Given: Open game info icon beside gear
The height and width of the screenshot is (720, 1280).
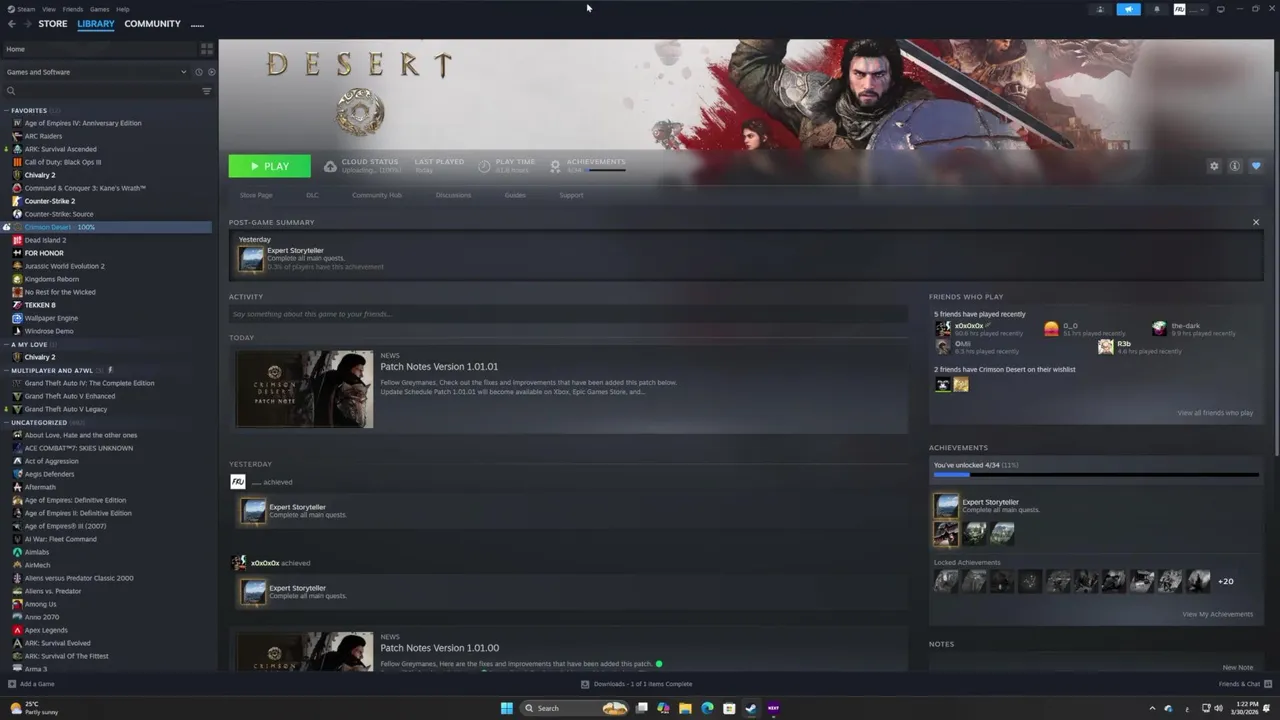Looking at the screenshot, I should point(1235,166).
